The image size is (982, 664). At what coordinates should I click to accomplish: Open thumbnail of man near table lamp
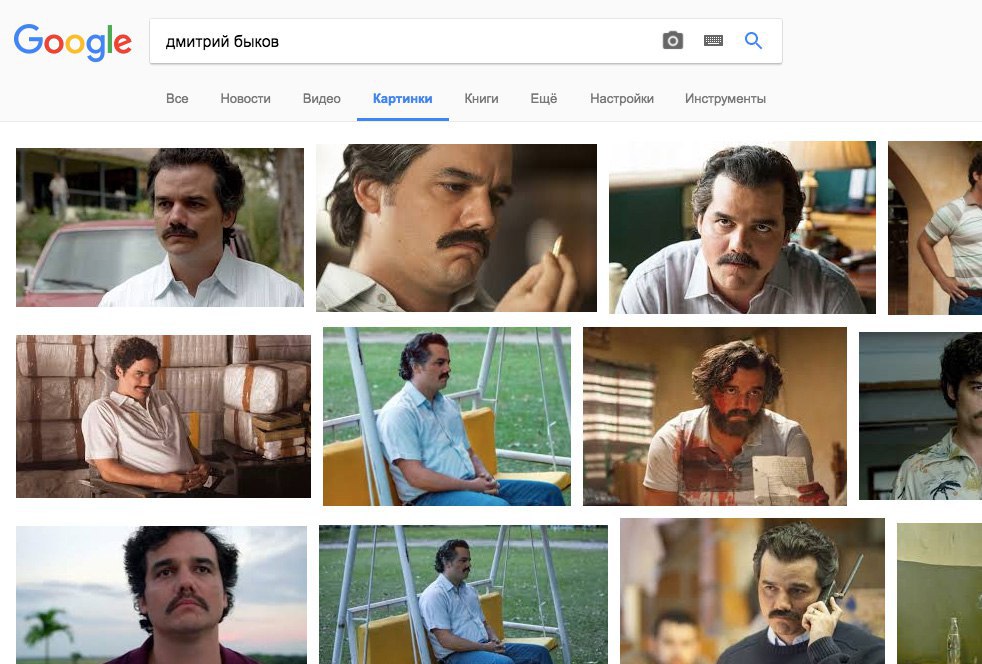(742, 227)
